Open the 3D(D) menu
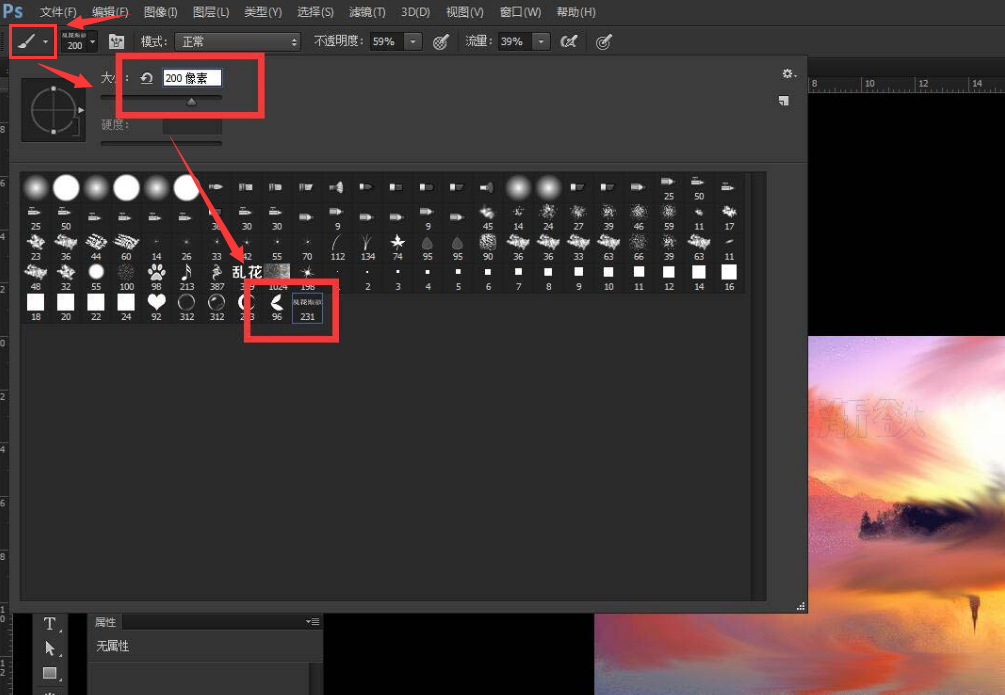 pyautogui.click(x=415, y=12)
